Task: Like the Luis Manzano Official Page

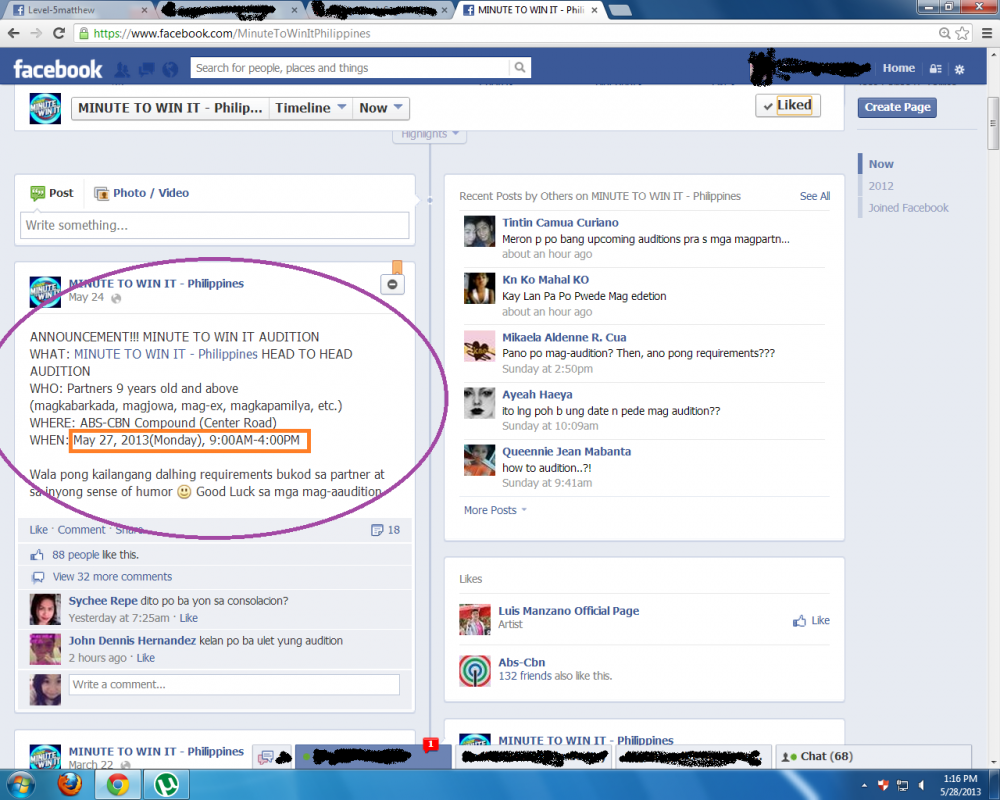Action: 811,621
